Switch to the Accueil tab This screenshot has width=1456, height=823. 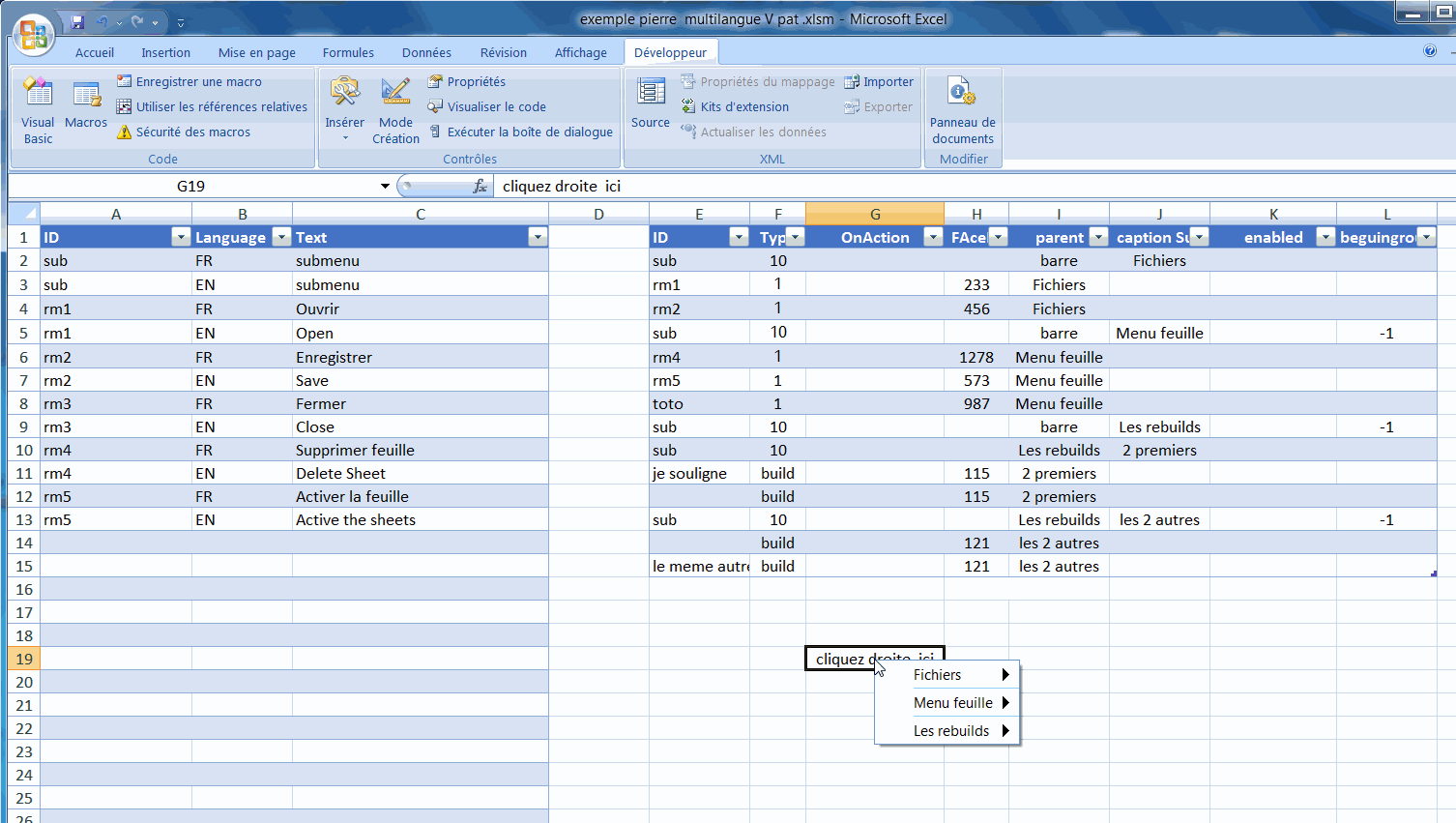(95, 52)
